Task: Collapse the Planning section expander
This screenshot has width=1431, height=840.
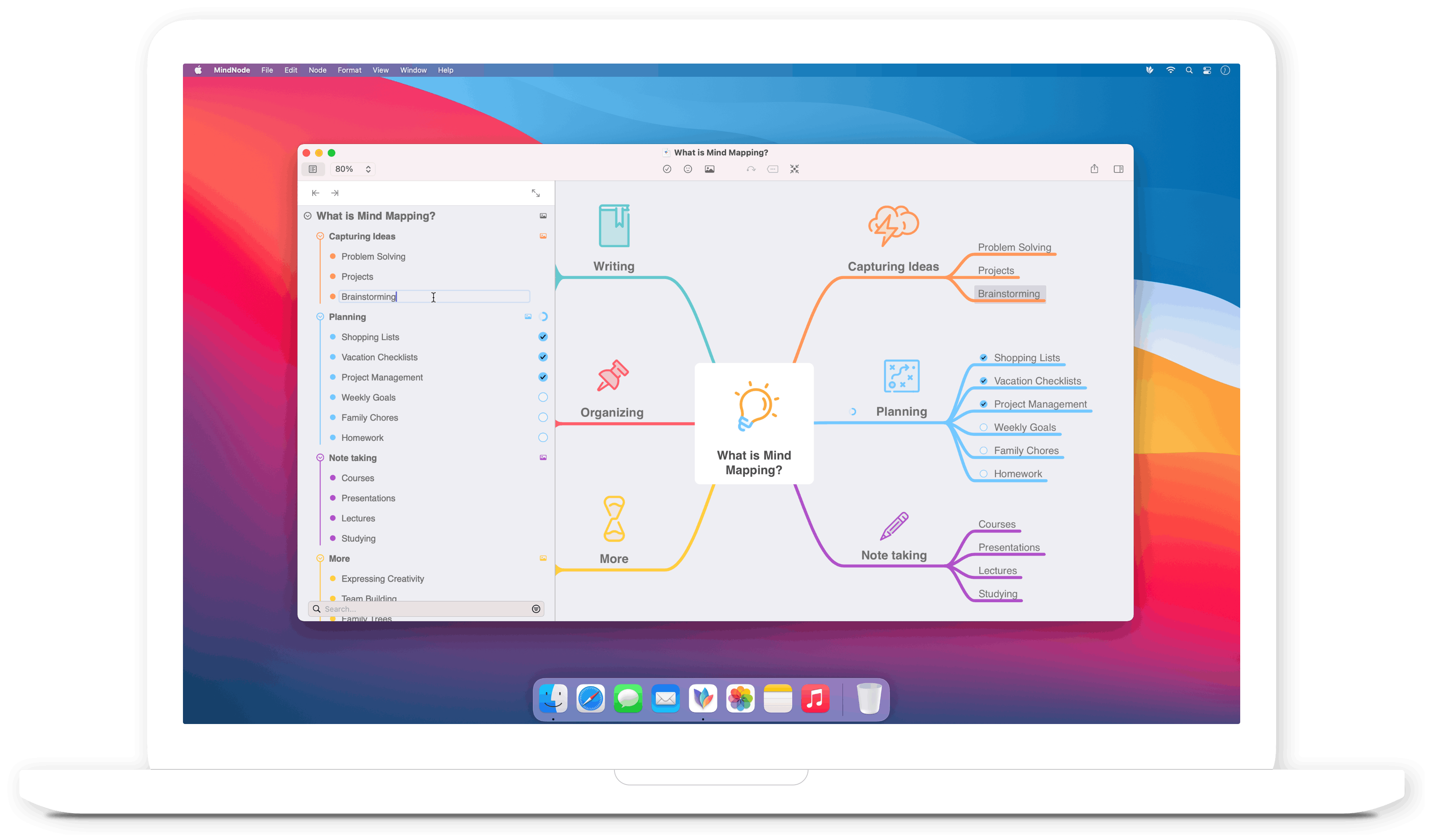Action: coord(319,317)
